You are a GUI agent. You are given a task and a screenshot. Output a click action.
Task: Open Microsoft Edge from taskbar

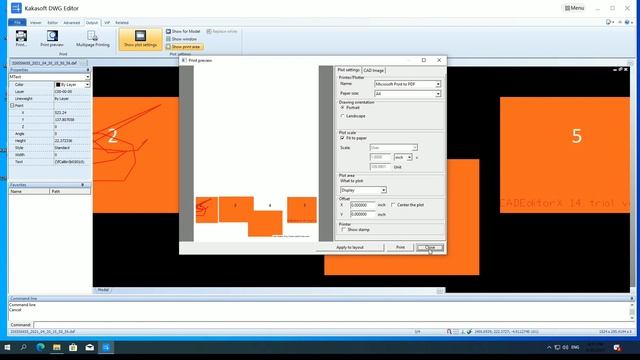click(40, 347)
